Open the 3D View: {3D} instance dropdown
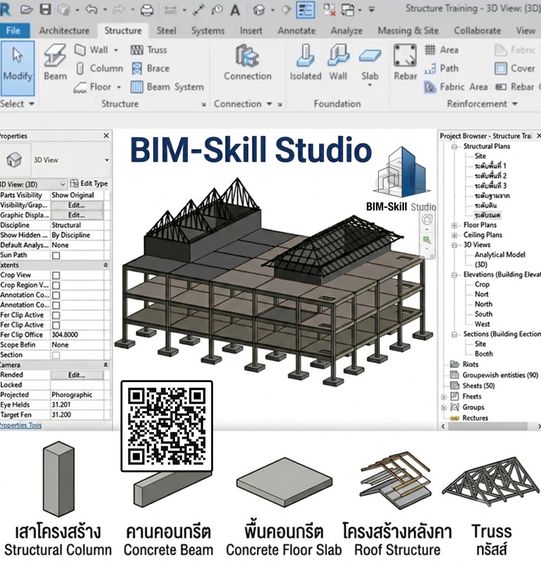 tap(62, 184)
